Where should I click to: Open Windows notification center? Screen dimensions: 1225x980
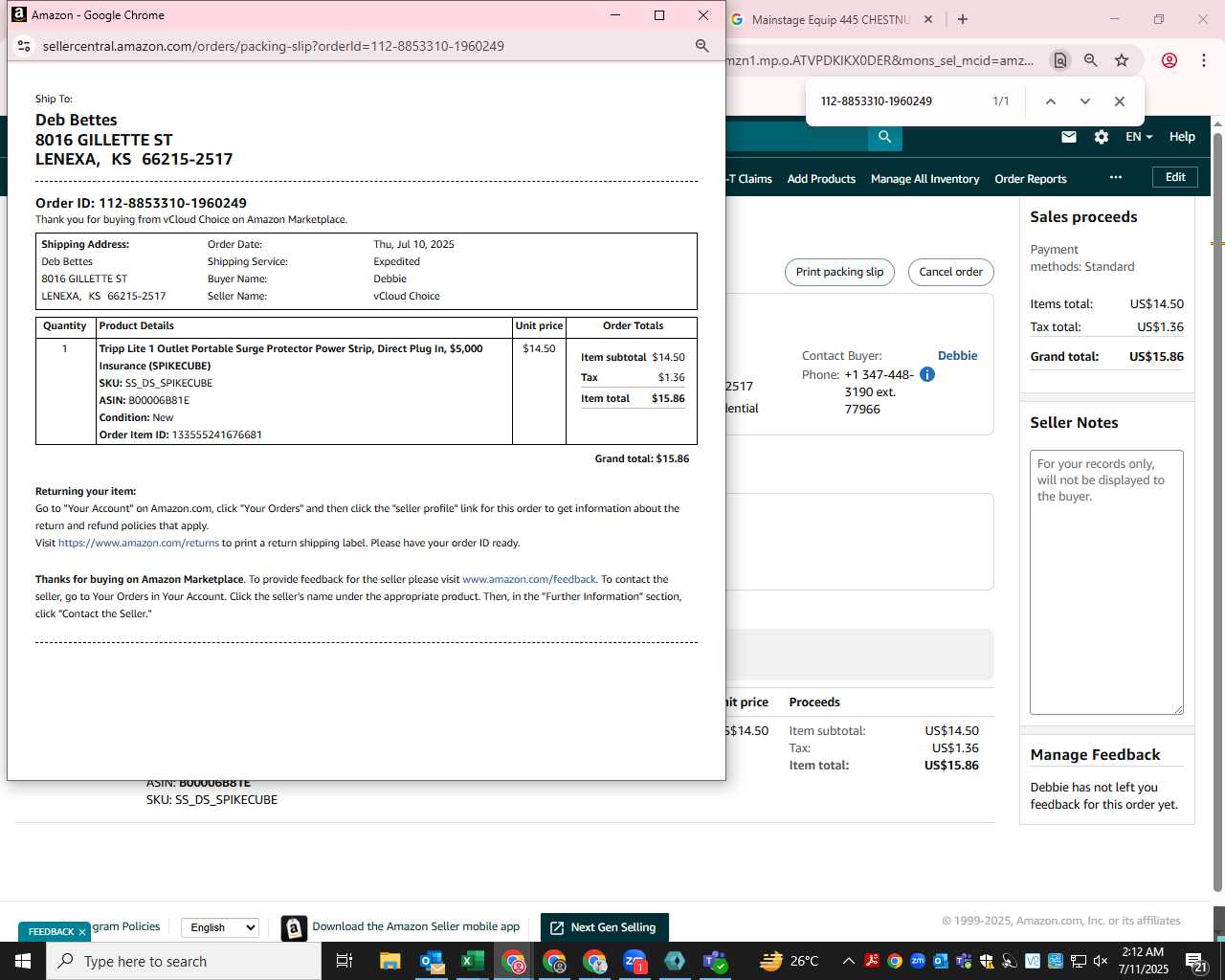coord(1196,961)
